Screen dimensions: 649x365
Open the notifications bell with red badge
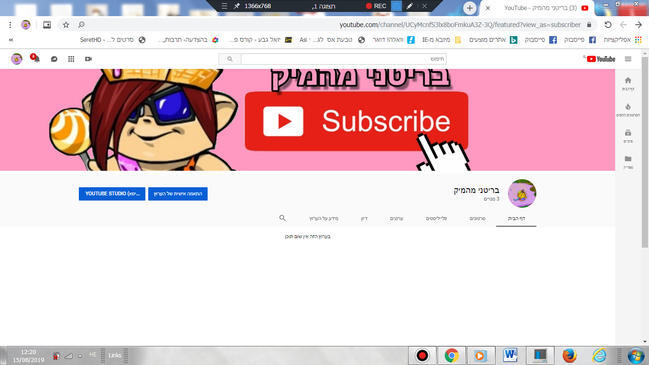pos(35,58)
